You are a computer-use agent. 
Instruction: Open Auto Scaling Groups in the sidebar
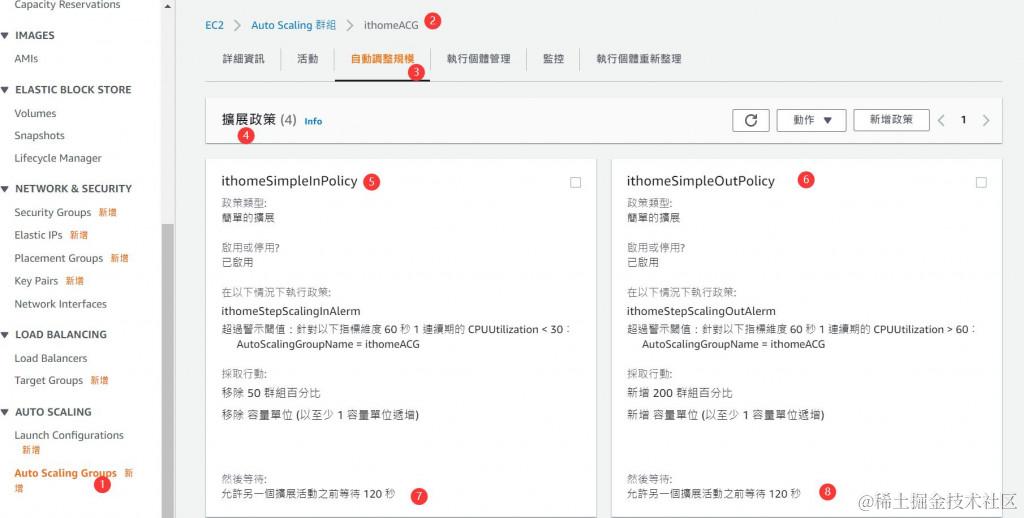coord(65,473)
